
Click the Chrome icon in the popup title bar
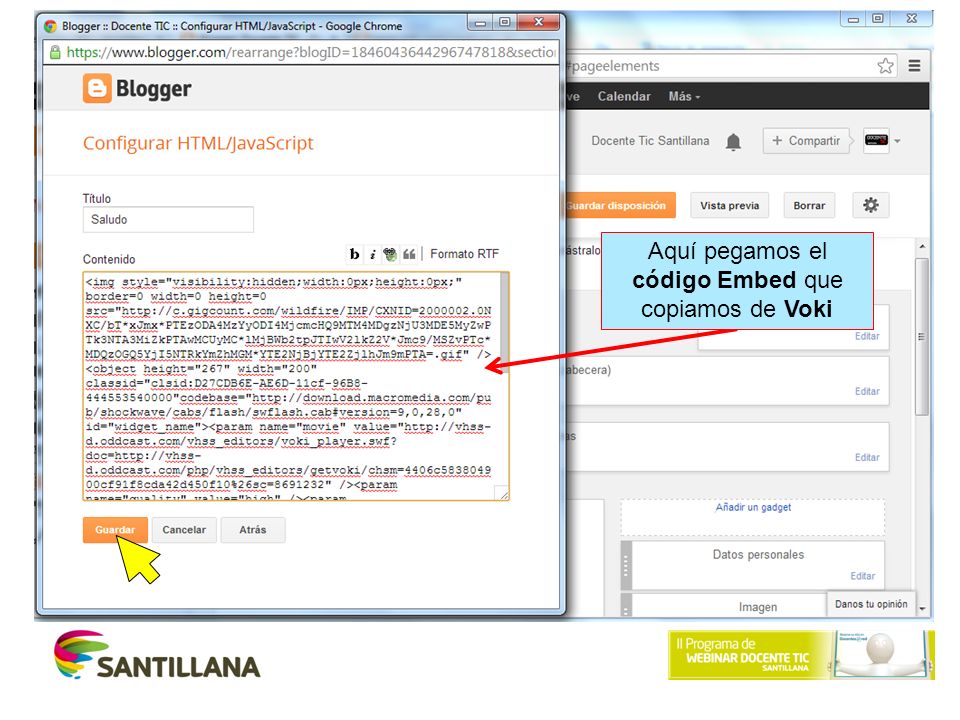50,26
